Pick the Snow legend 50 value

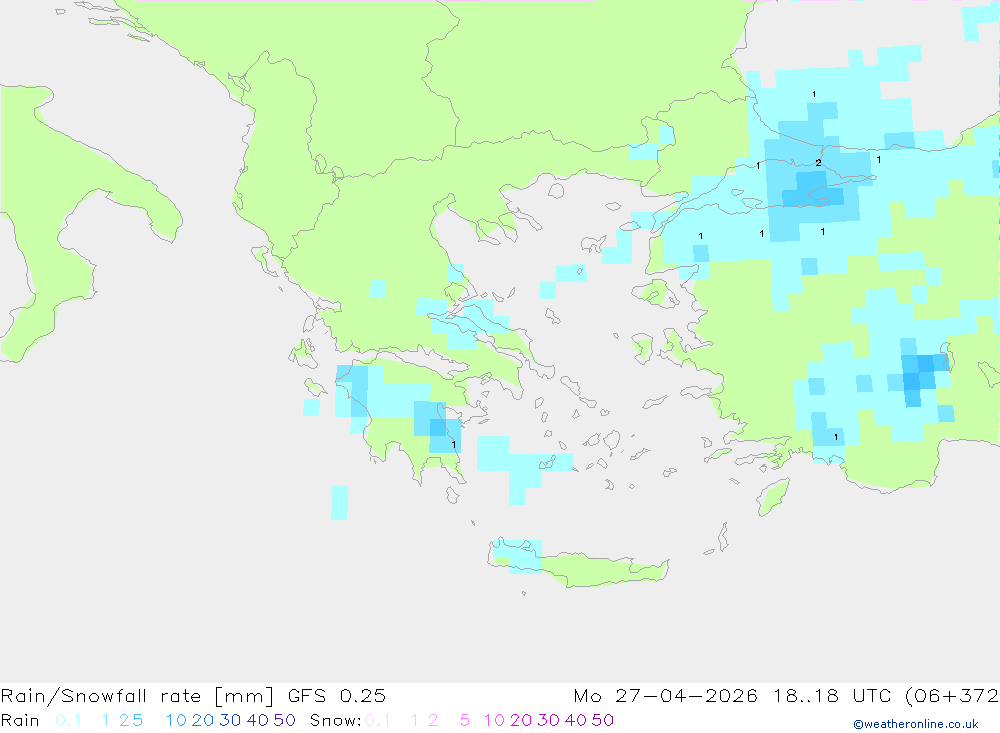[x=603, y=720]
